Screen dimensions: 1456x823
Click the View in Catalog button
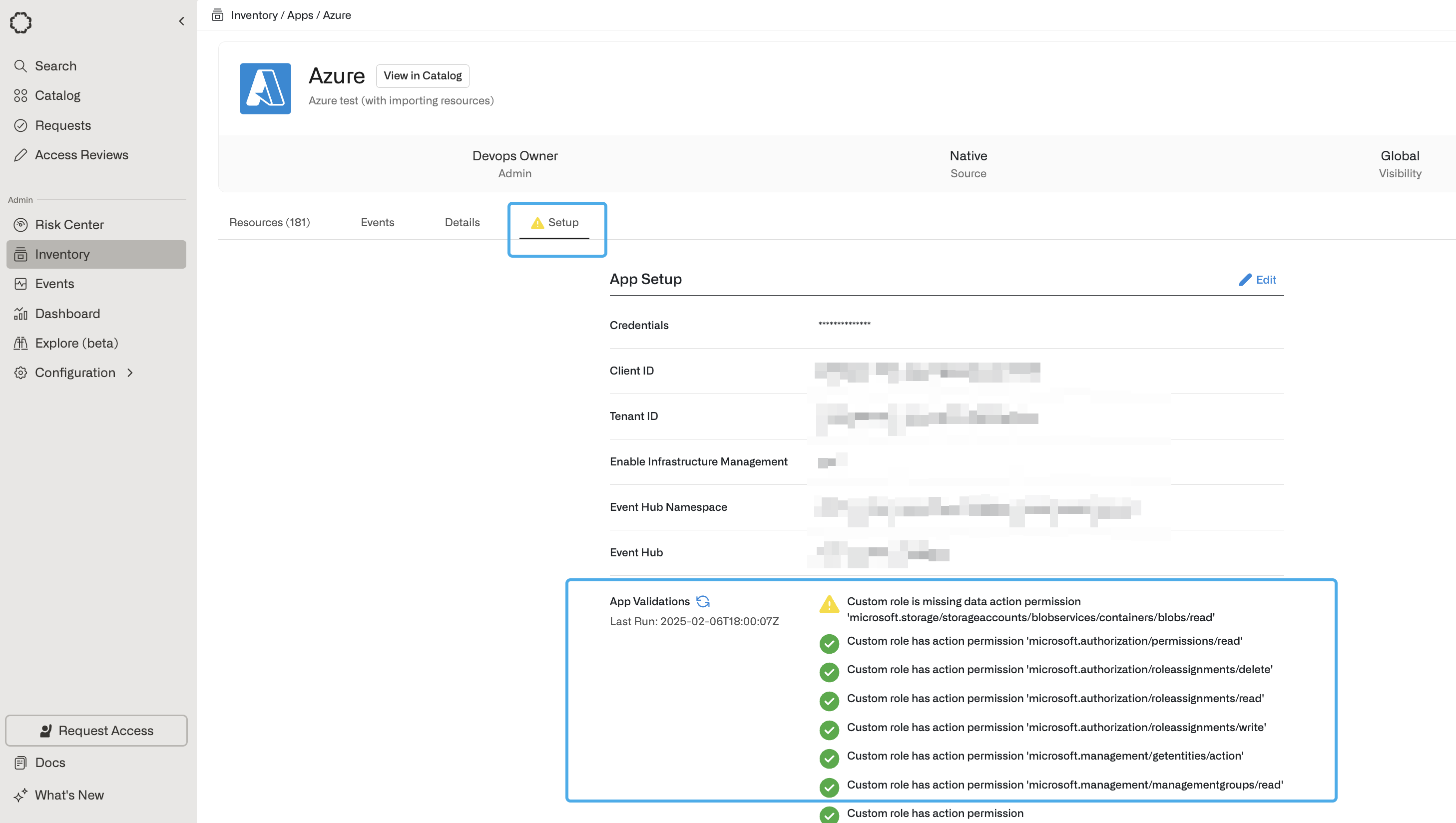[422, 76]
